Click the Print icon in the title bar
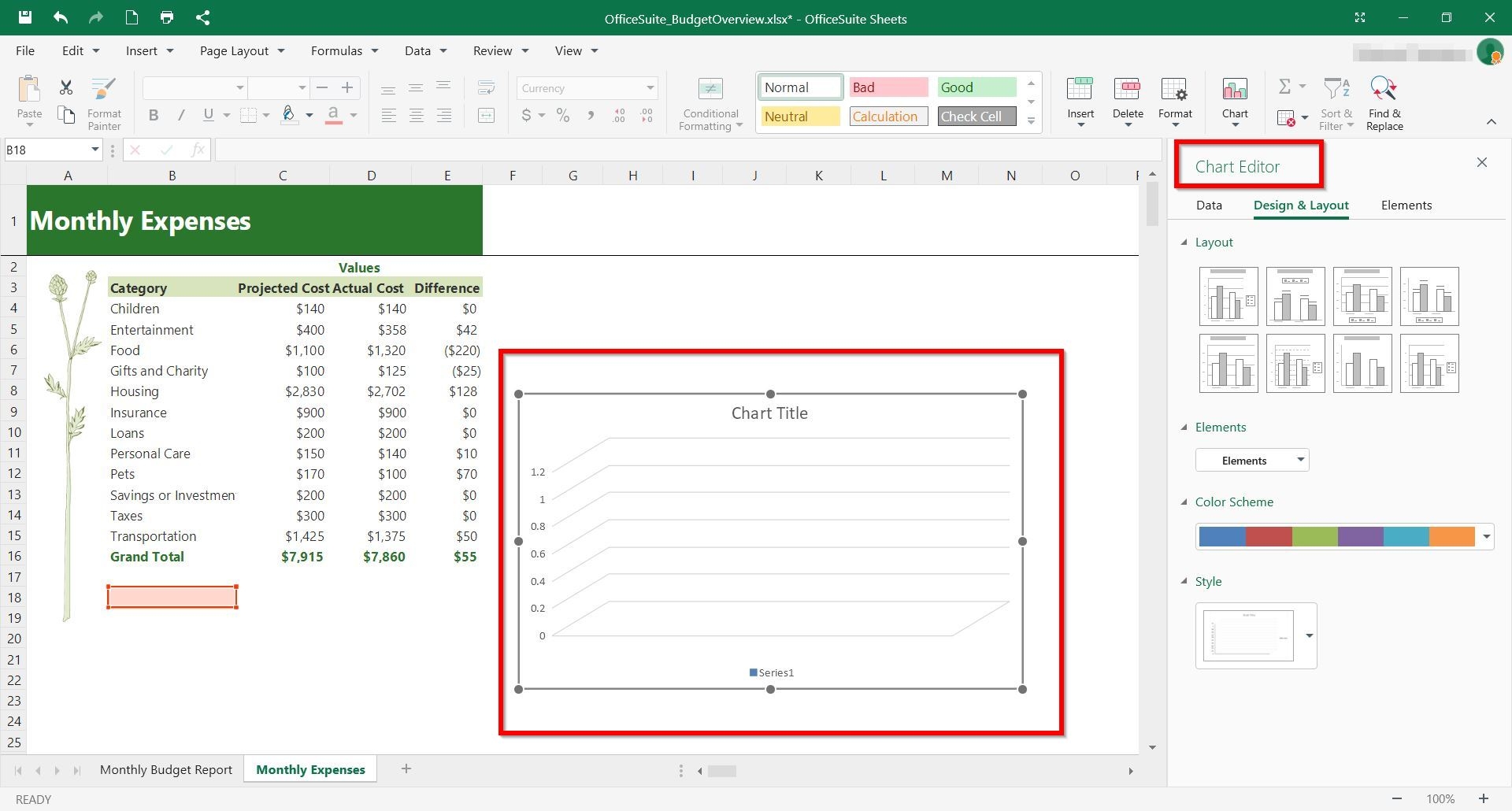 coord(166,17)
